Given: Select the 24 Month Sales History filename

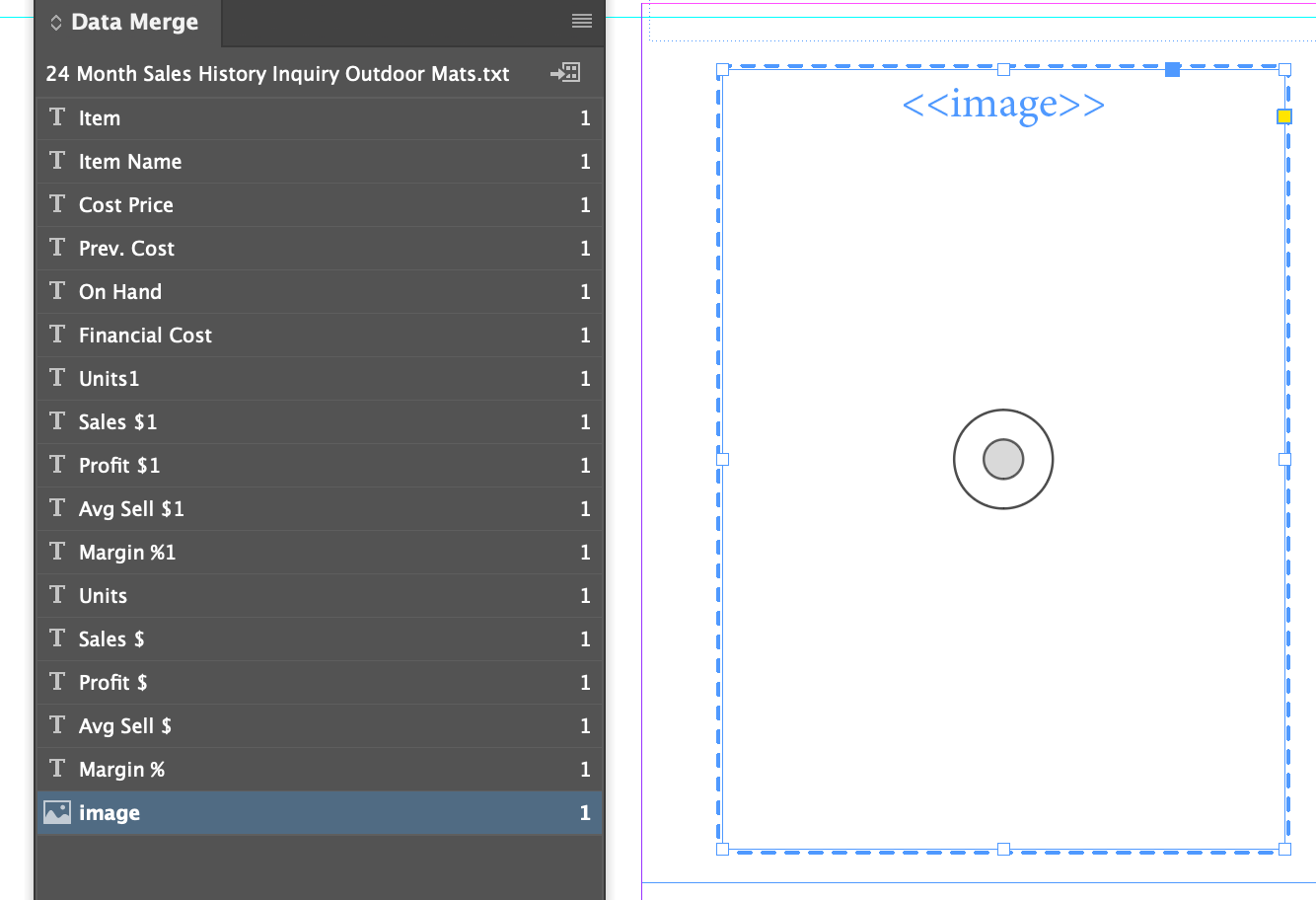Looking at the screenshot, I should [276, 73].
